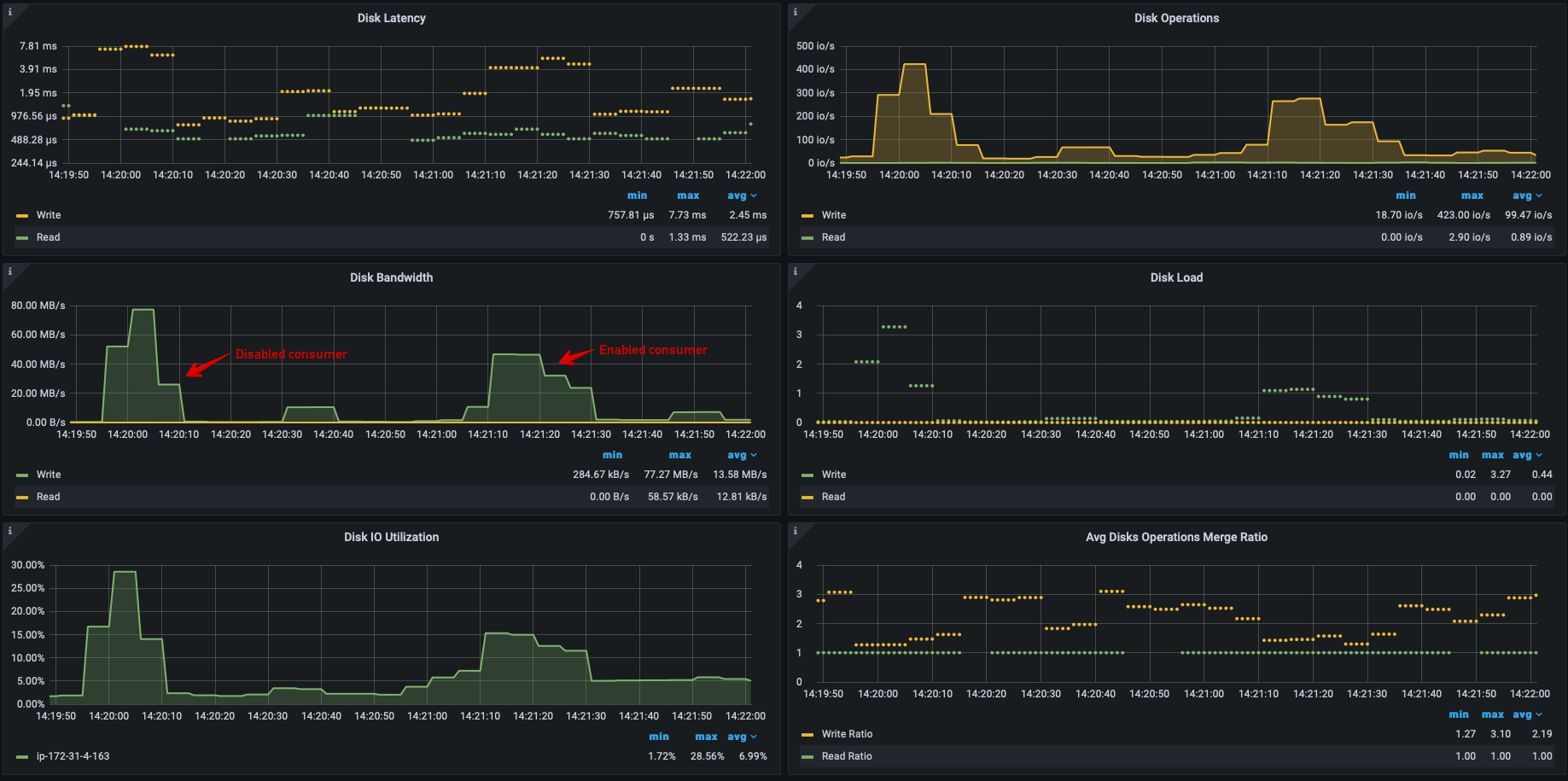Image resolution: width=1568 pixels, height=781 pixels.
Task: Change color of Disk Operations Read swatch
Action: click(807, 238)
